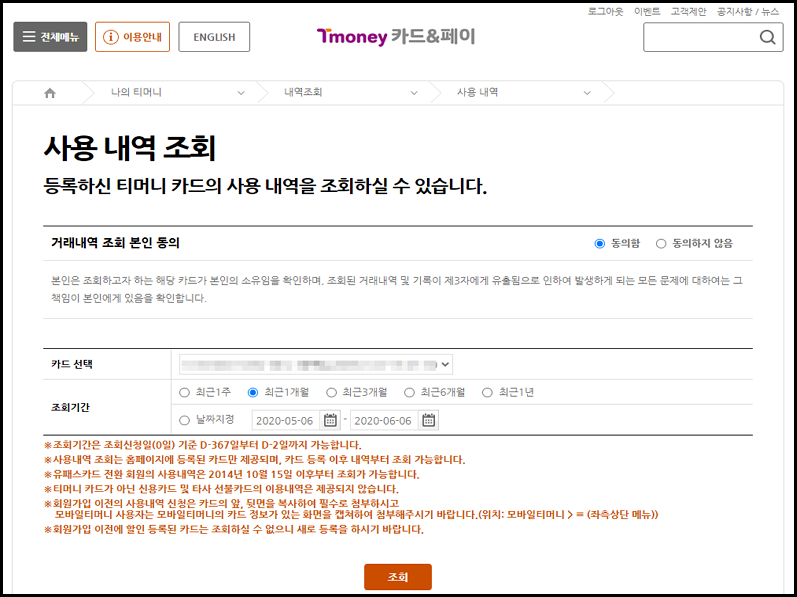Click the 조회기간 row label
Viewport: 797px width, 597px height.
(71, 407)
